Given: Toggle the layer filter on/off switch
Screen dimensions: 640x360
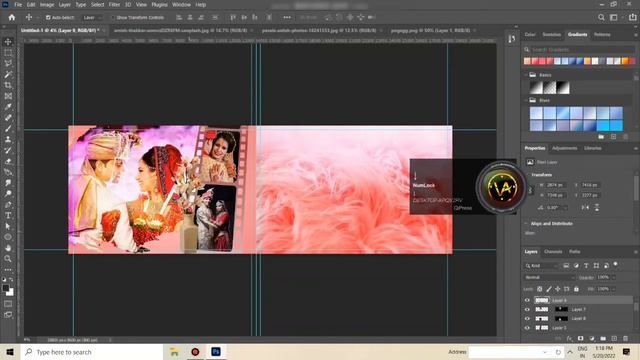Looking at the screenshot, I should [616, 265].
